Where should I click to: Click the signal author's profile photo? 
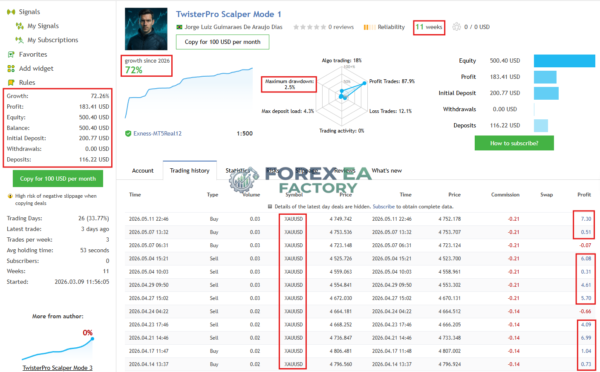pos(146,29)
